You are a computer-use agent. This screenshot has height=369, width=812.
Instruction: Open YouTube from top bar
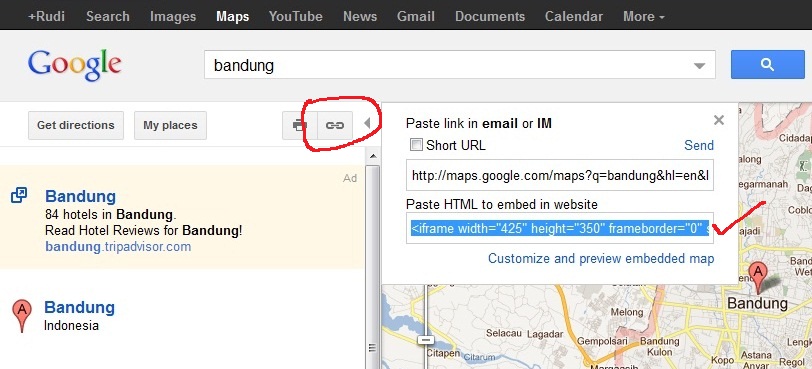(x=296, y=17)
